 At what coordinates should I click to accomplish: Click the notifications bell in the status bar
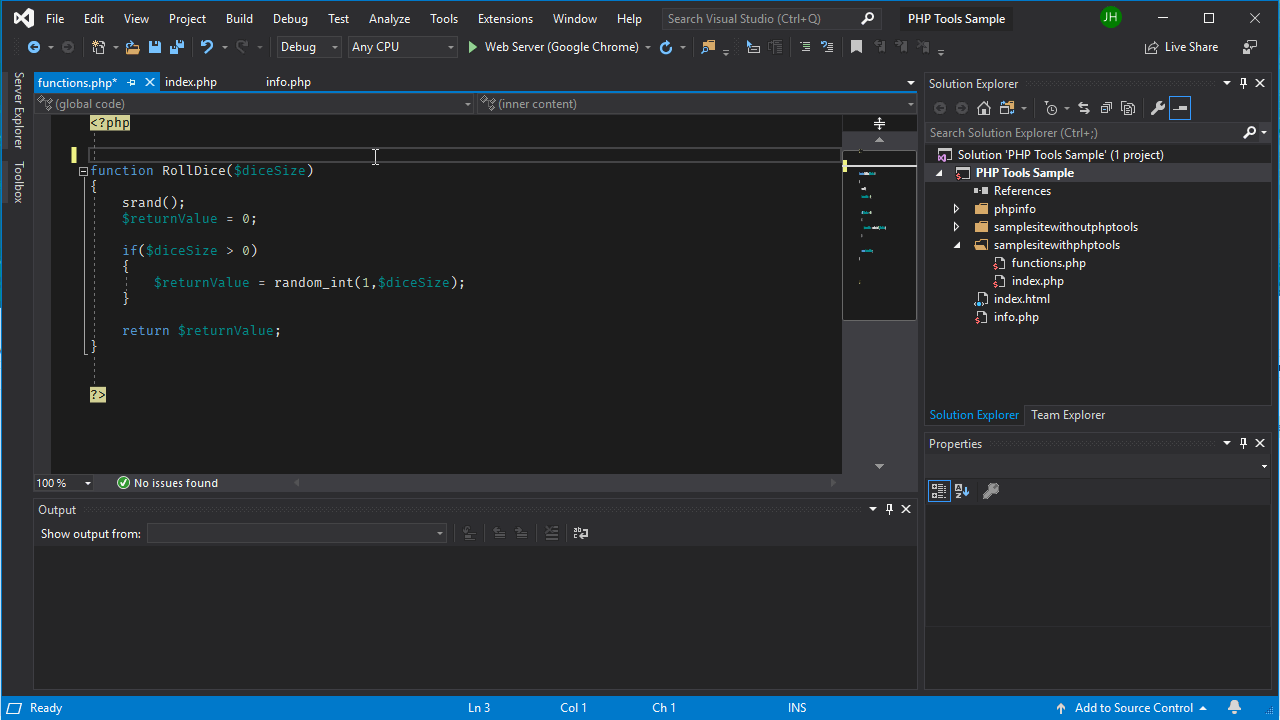[1235, 707]
